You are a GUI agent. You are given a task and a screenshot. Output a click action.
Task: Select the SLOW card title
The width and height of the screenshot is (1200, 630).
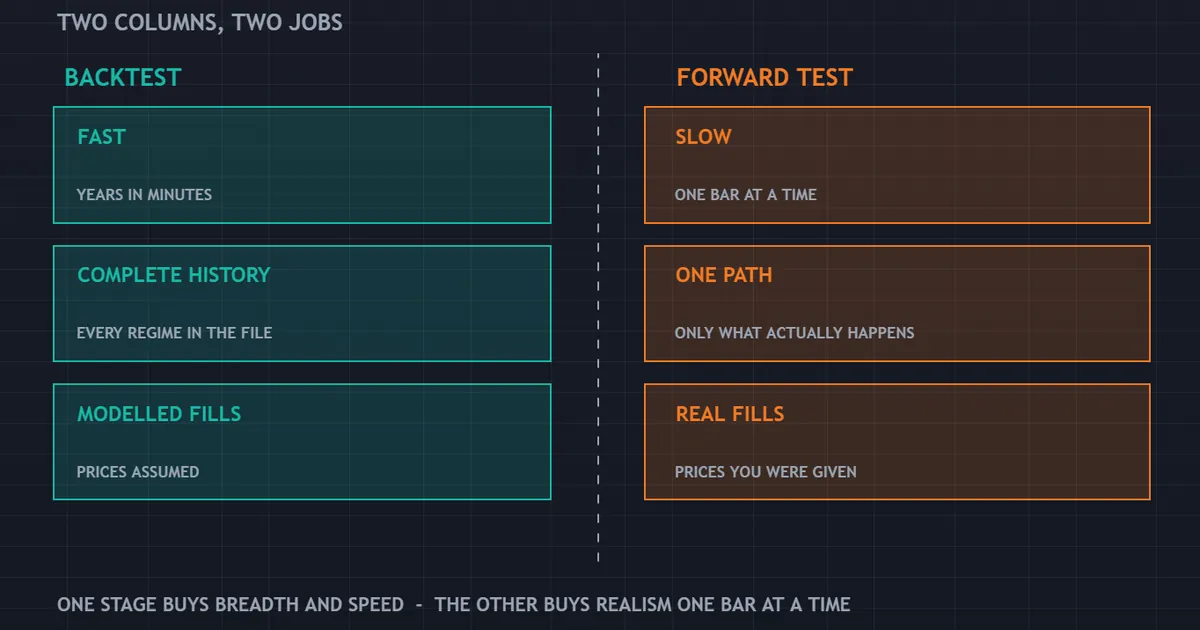pyautogui.click(x=703, y=137)
